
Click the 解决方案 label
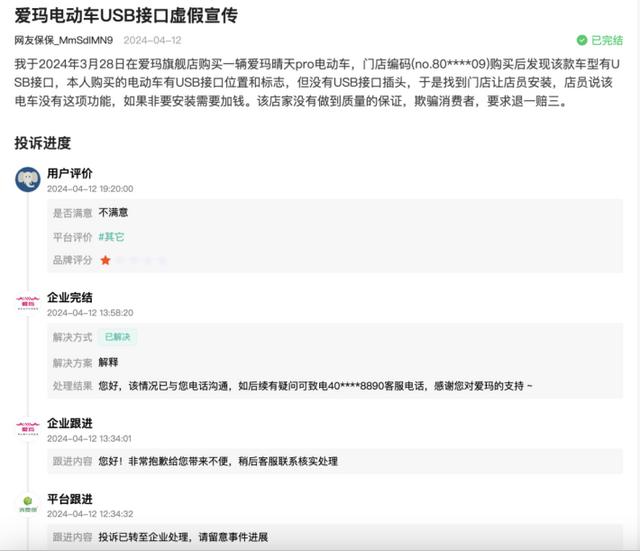[x=72, y=362]
